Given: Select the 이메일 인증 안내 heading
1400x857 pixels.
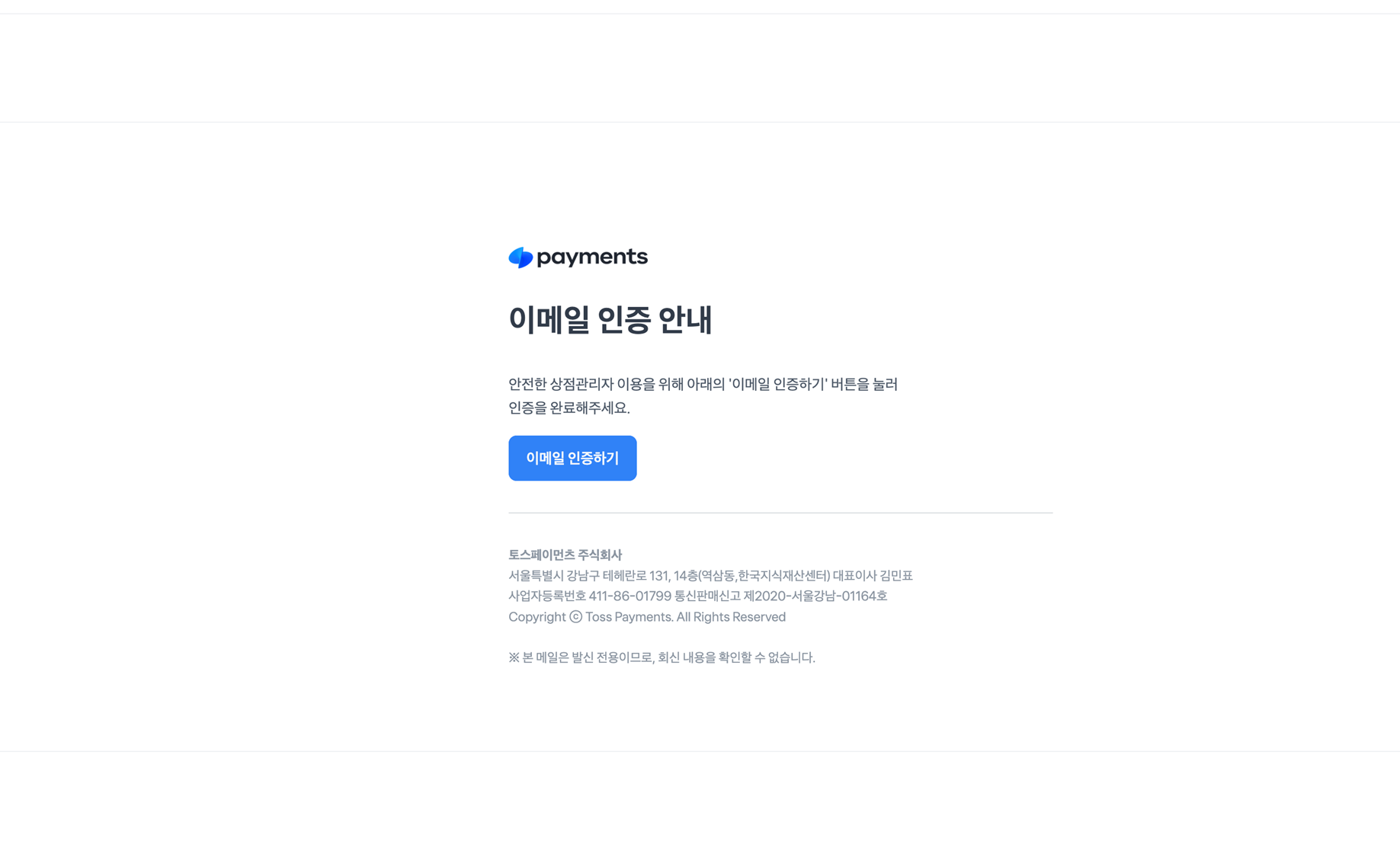Looking at the screenshot, I should pos(610,319).
